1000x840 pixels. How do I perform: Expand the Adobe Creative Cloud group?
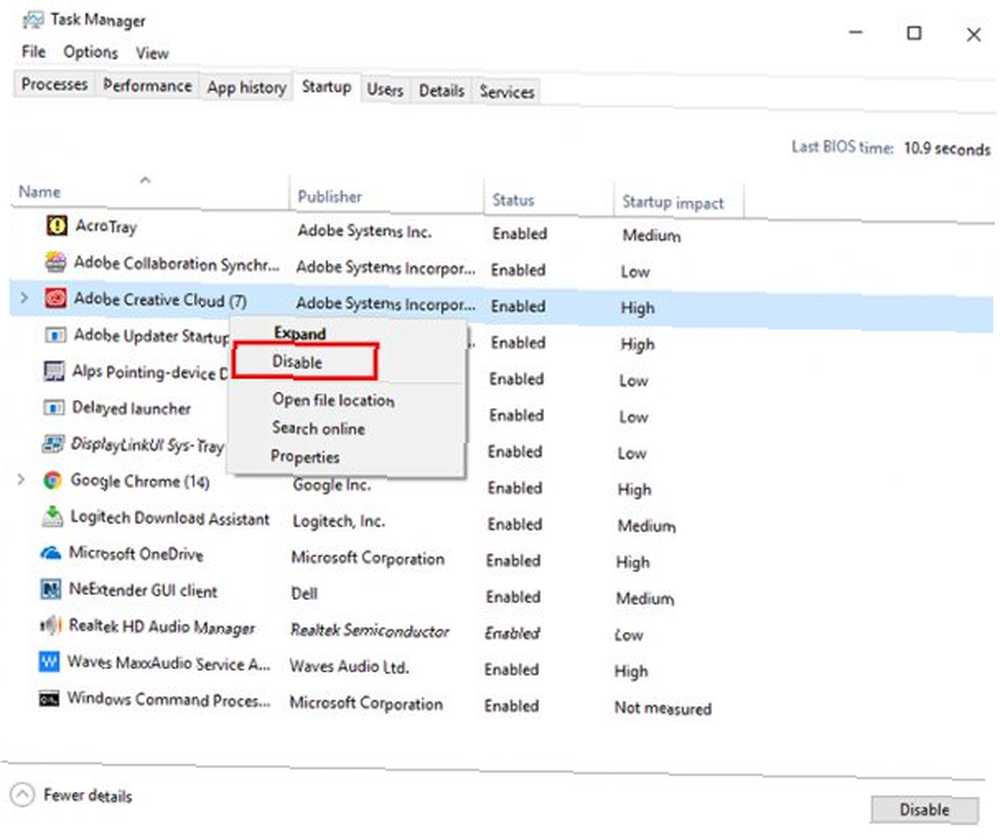coord(24,297)
